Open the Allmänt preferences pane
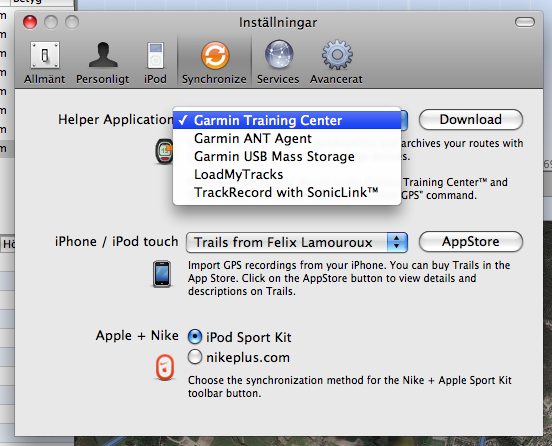The image size is (552, 446). [x=45, y=62]
